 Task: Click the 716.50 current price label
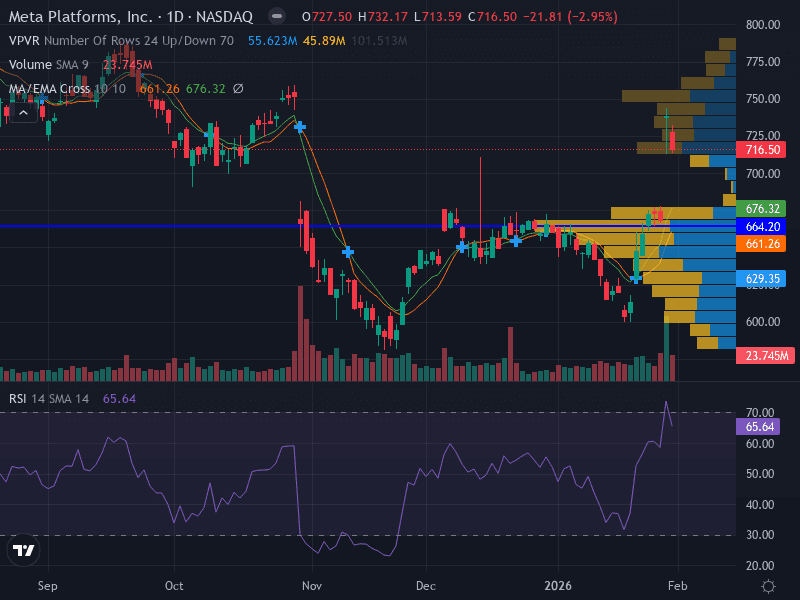763,149
